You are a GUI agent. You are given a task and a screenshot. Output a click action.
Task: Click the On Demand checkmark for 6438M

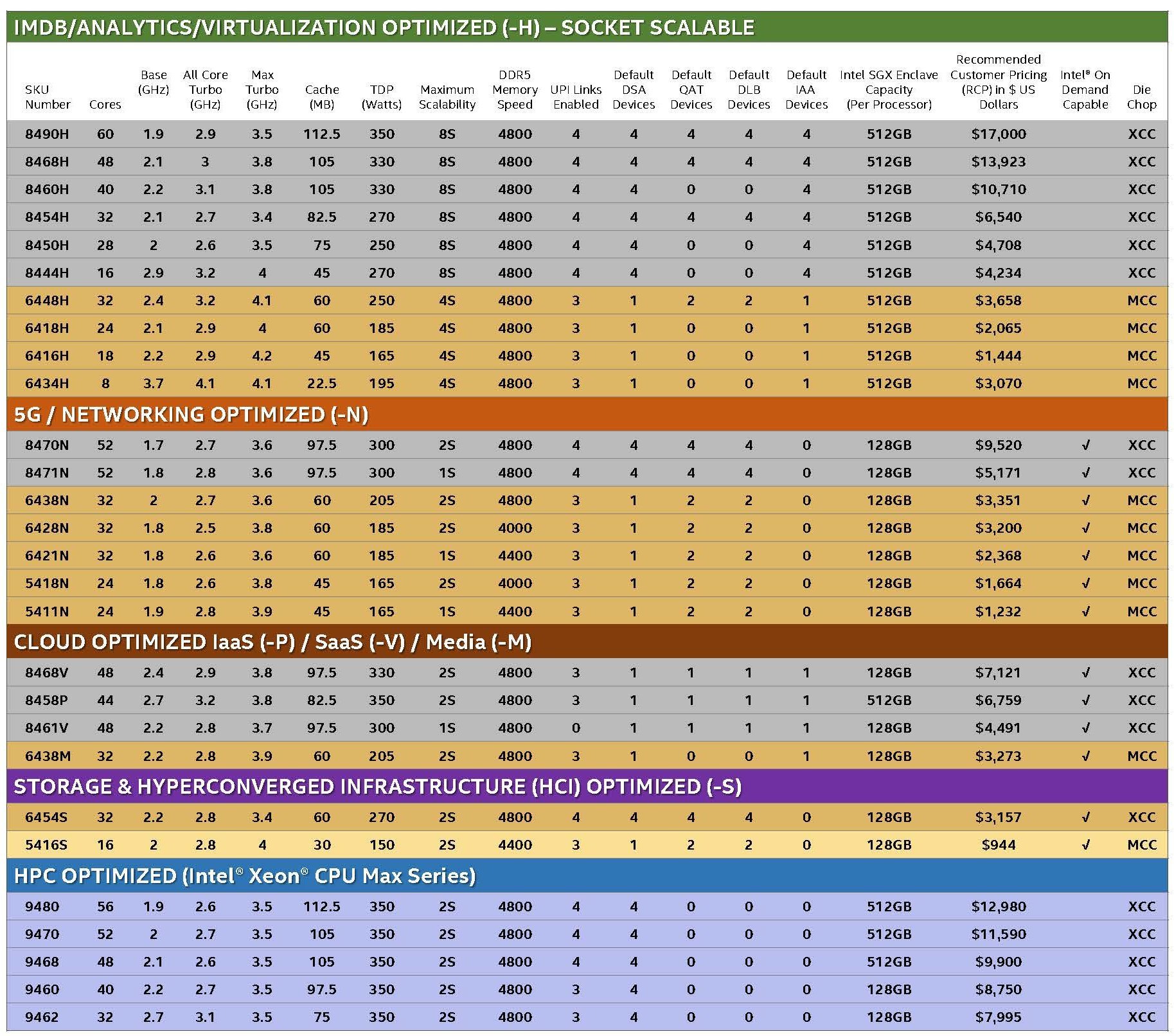[x=1085, y=756]
